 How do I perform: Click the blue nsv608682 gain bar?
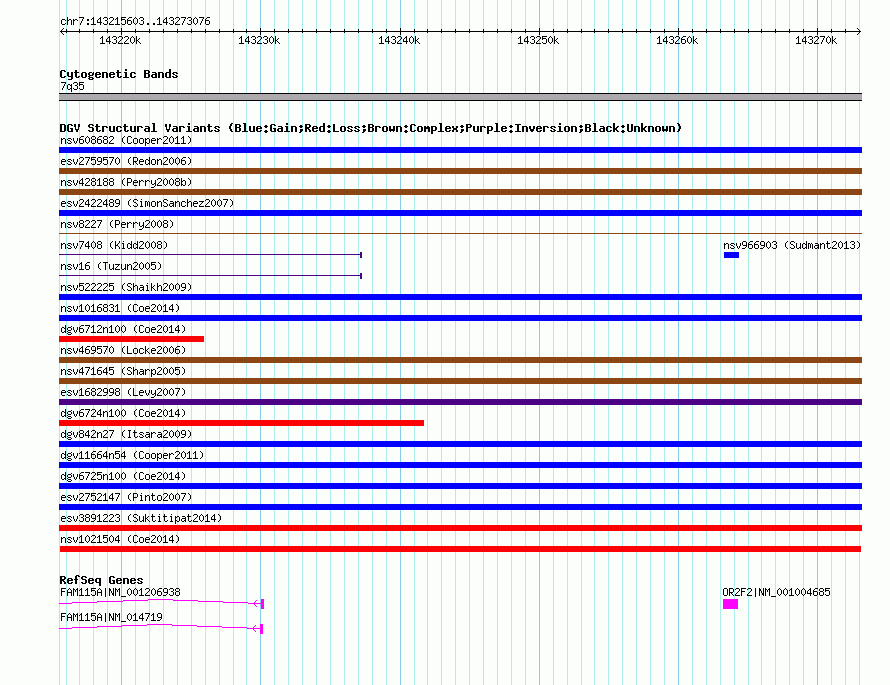460,150
